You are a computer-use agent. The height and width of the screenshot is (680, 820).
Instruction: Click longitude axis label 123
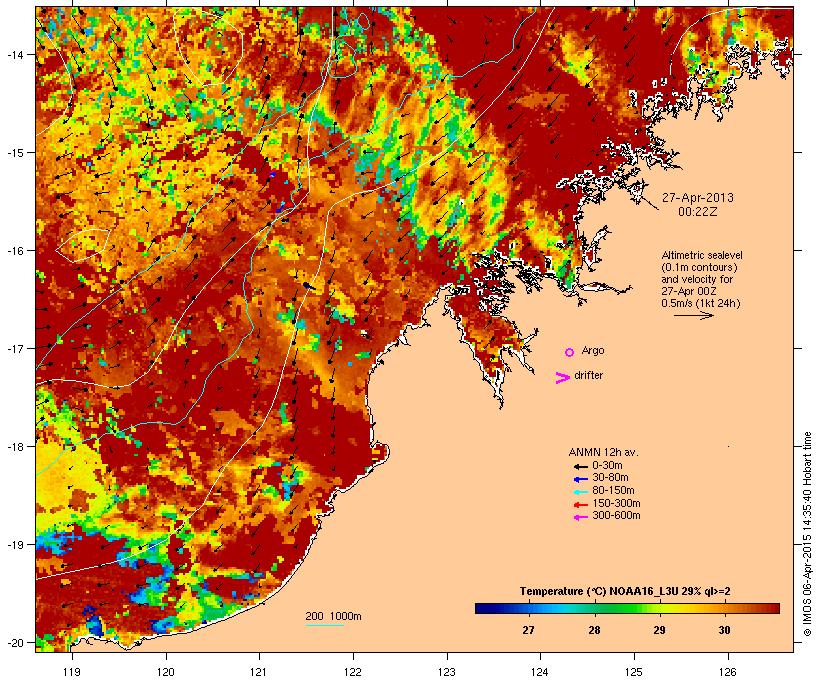tap(447, 672)
